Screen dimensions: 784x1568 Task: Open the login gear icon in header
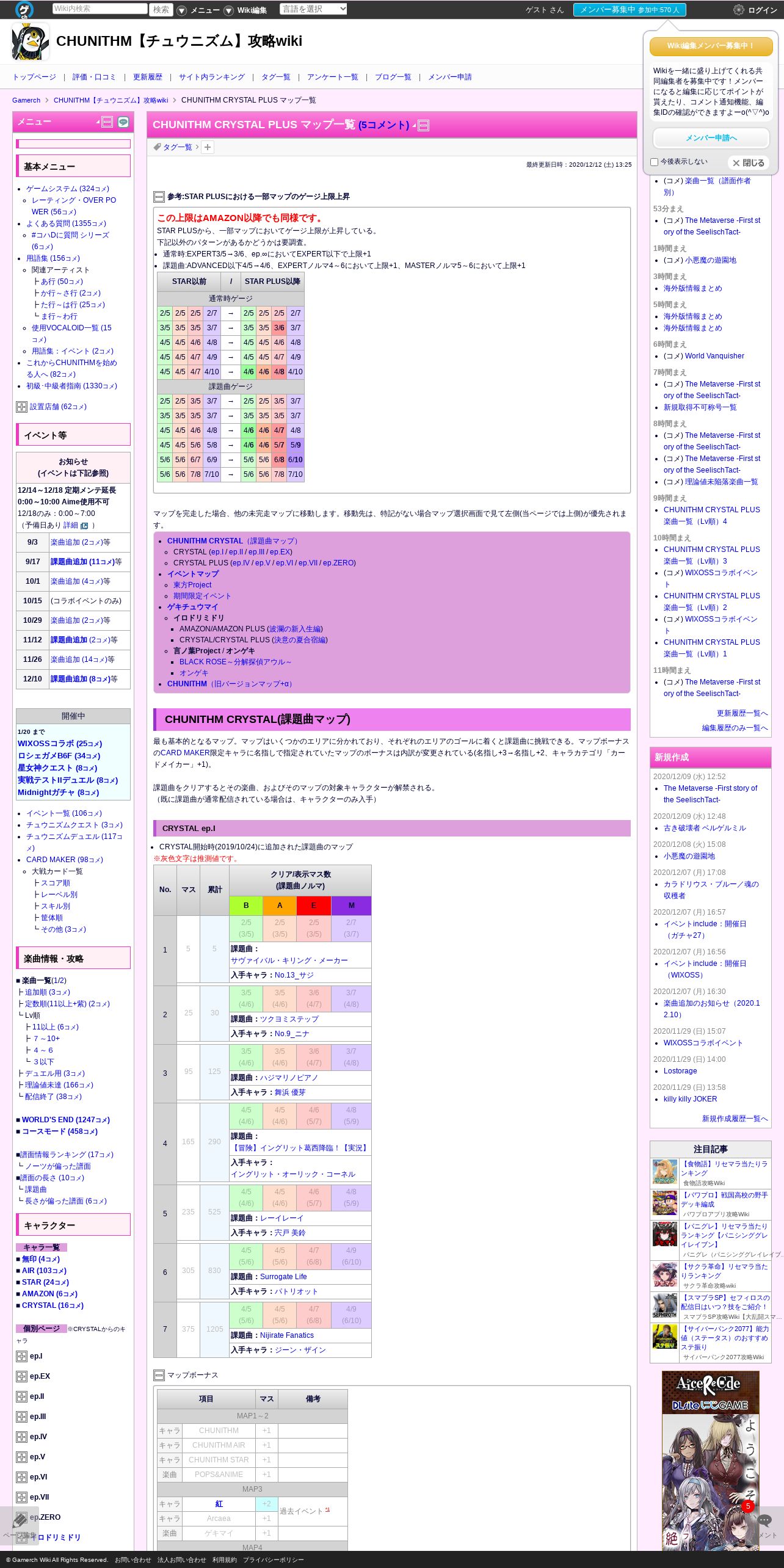pos(739,10)
